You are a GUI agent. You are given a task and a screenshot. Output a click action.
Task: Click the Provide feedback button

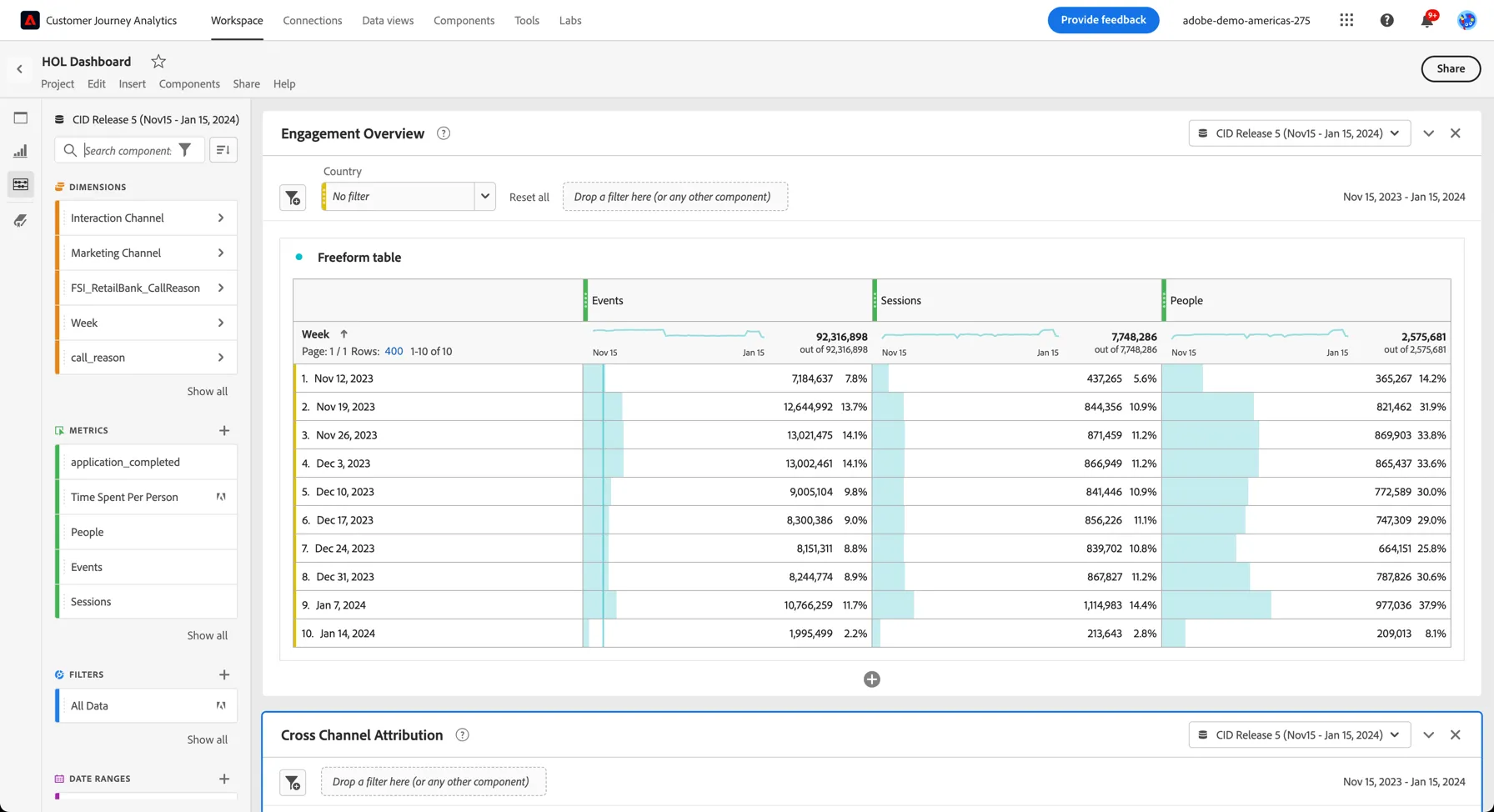click(1103, 20)
